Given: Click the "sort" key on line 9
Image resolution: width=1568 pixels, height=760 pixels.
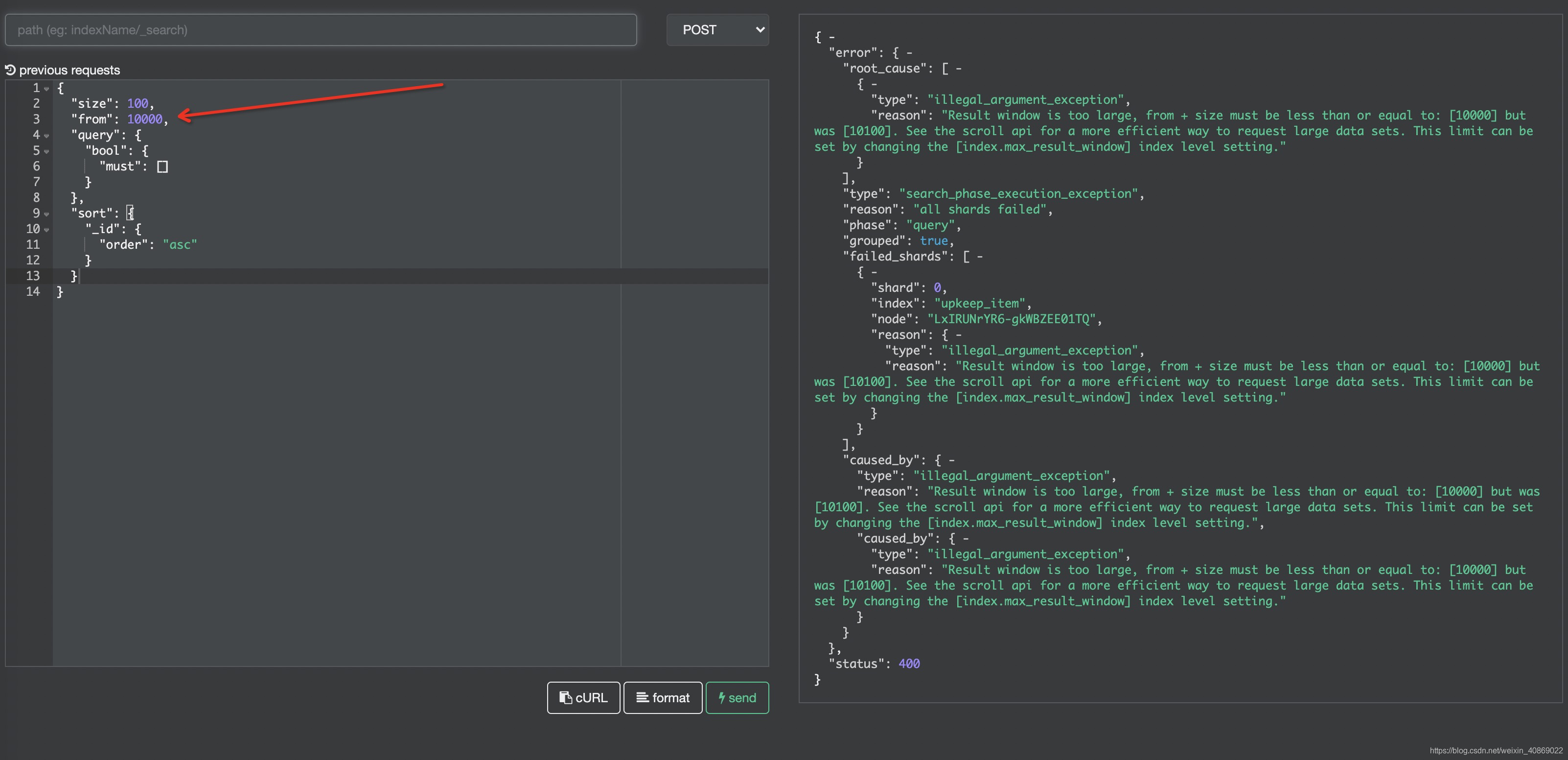Looking at the screenshot, I should 92,213.
